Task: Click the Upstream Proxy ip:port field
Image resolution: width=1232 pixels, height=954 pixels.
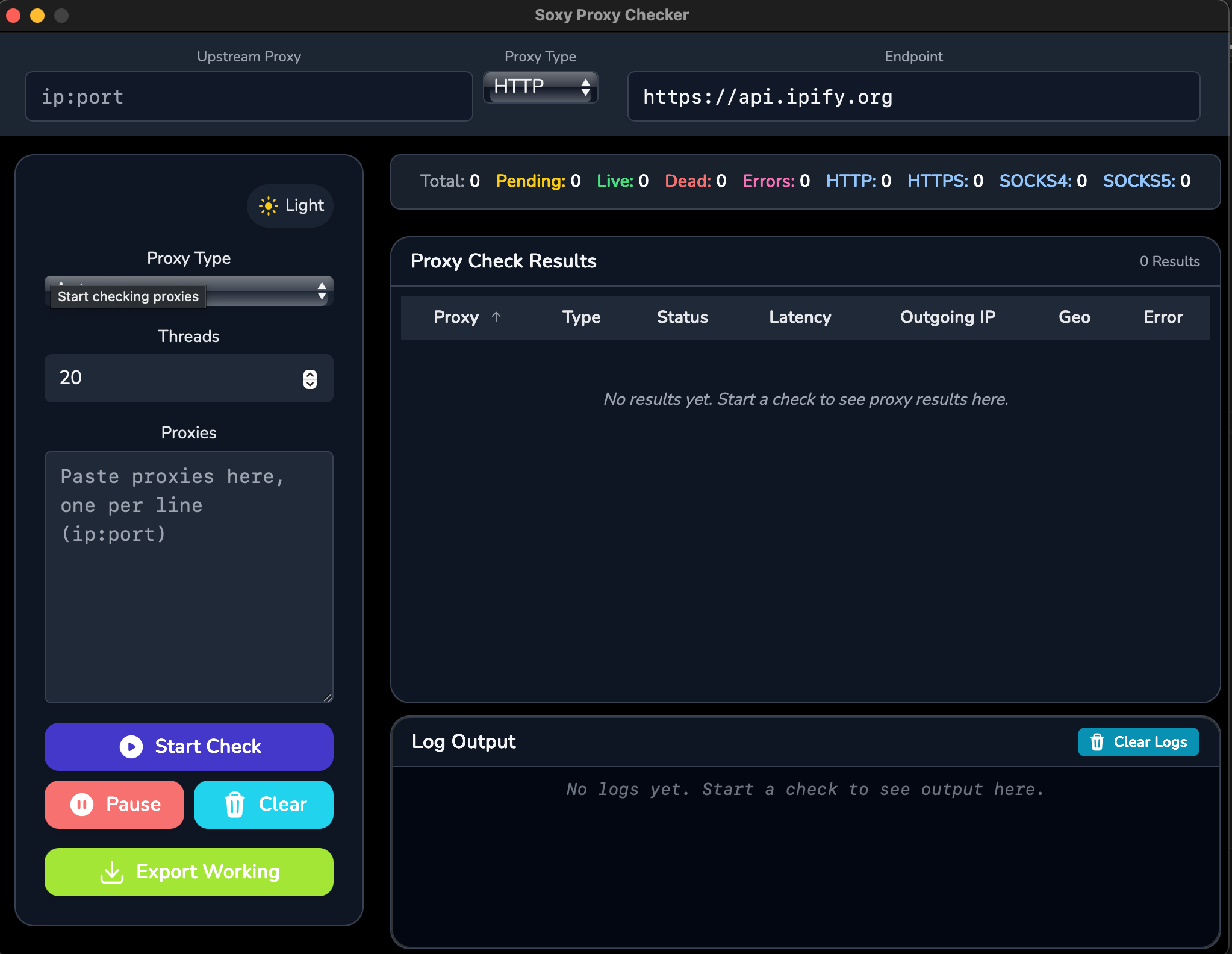Action: click(249, 97)
